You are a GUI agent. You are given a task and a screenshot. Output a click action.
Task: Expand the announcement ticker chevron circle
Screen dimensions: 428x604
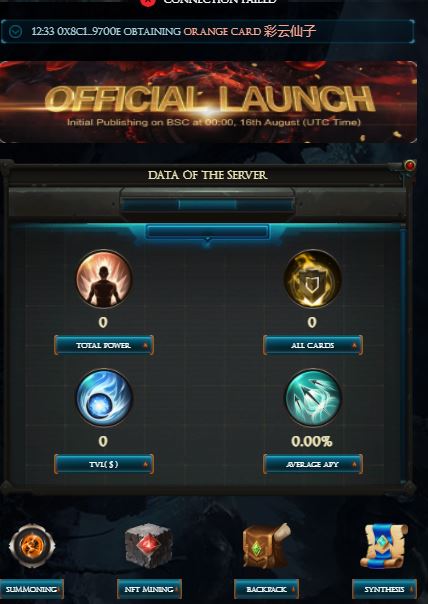15,32
